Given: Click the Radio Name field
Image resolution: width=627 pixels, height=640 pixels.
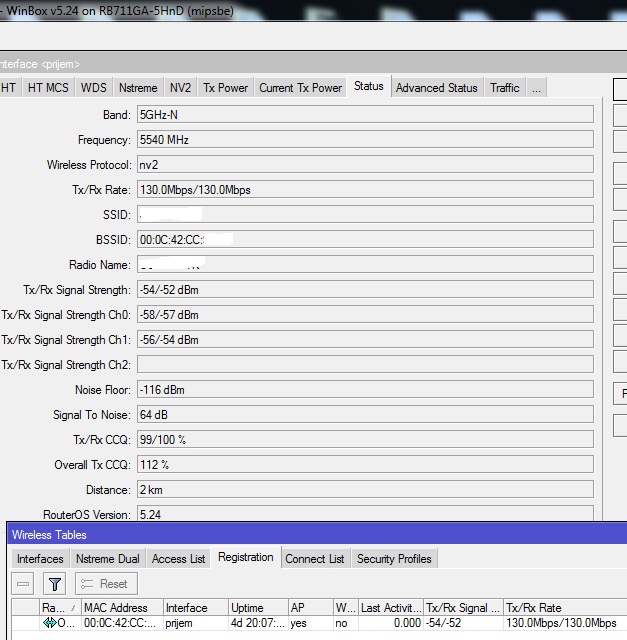Looking at the screenshot, I should 365,264.
